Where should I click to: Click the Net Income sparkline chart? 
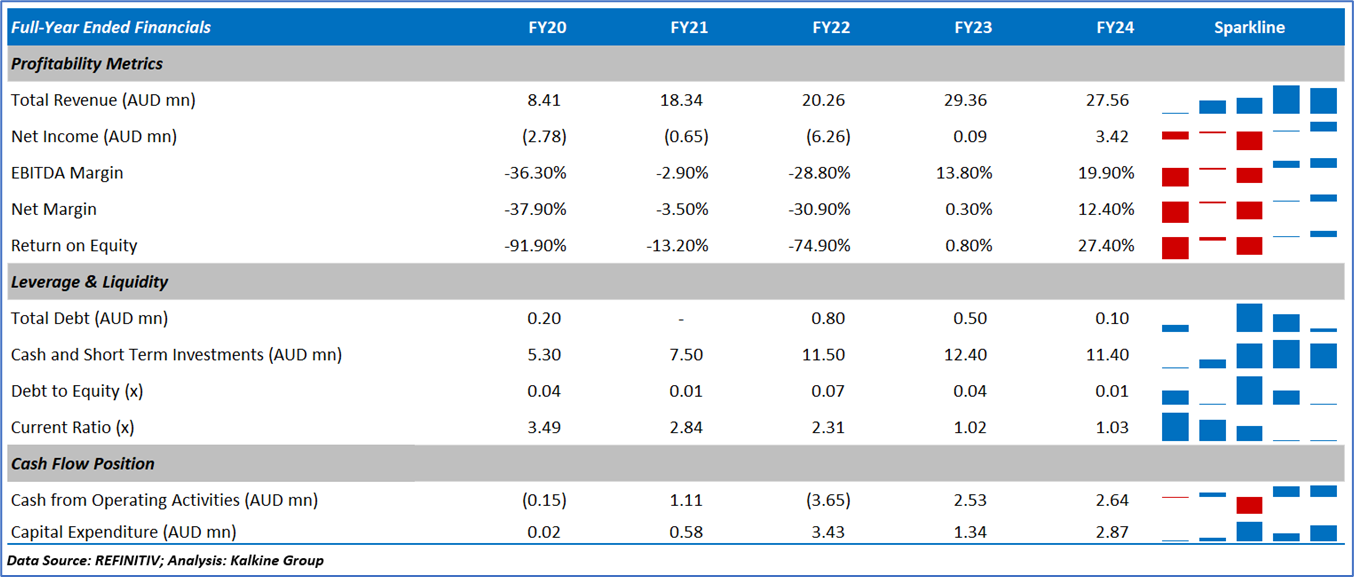1249,137
